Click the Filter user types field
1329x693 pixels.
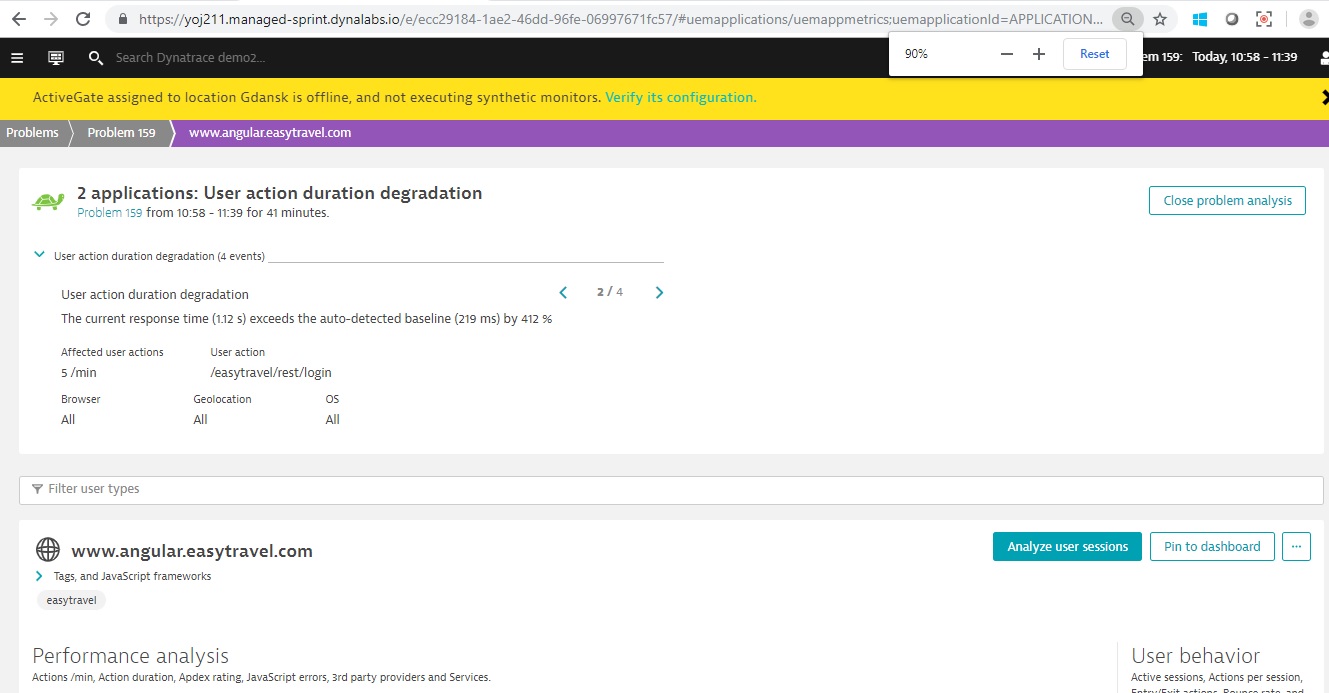[670, 489]
